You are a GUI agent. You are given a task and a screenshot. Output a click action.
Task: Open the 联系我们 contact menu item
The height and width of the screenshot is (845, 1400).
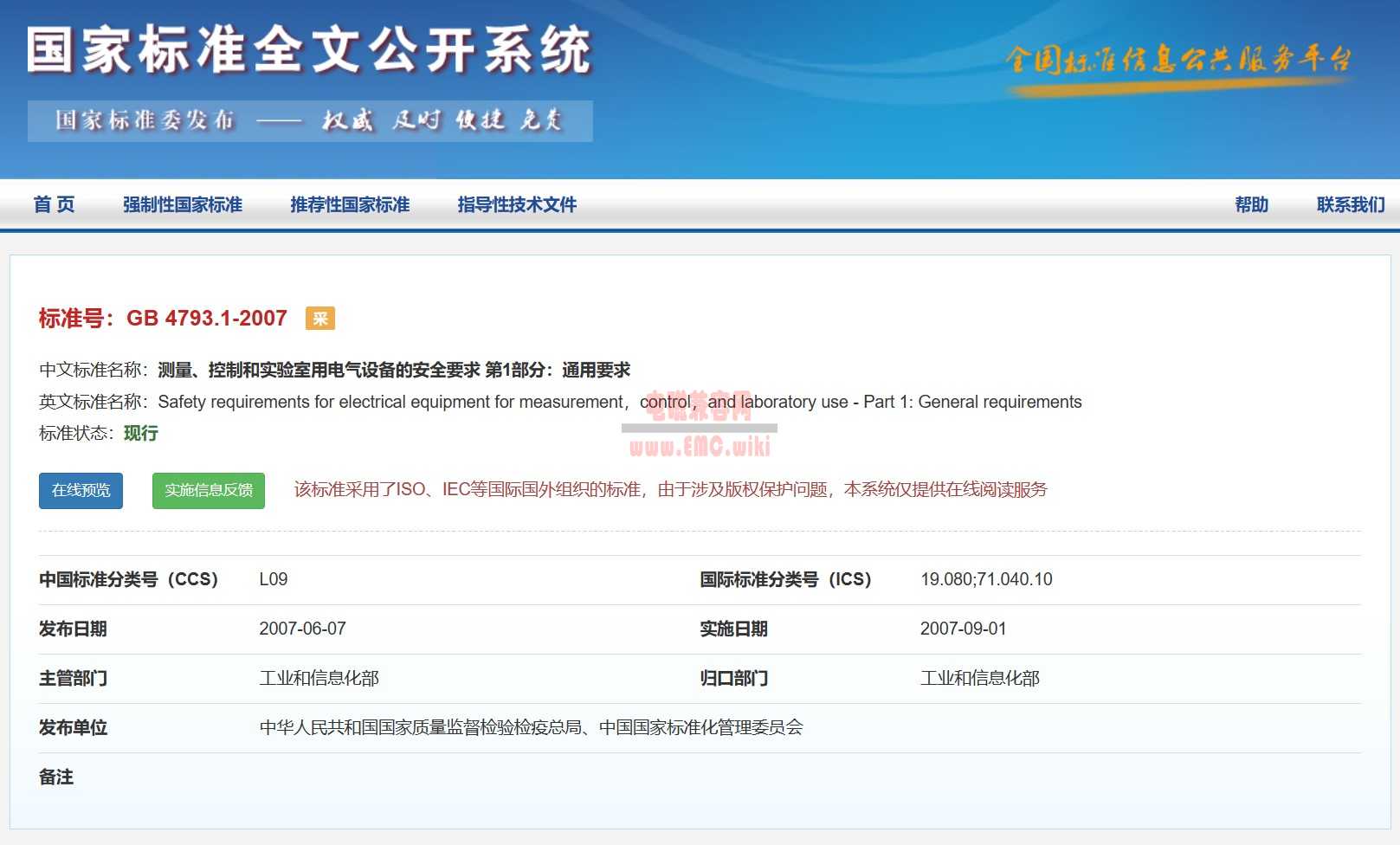click(1351, 205)
